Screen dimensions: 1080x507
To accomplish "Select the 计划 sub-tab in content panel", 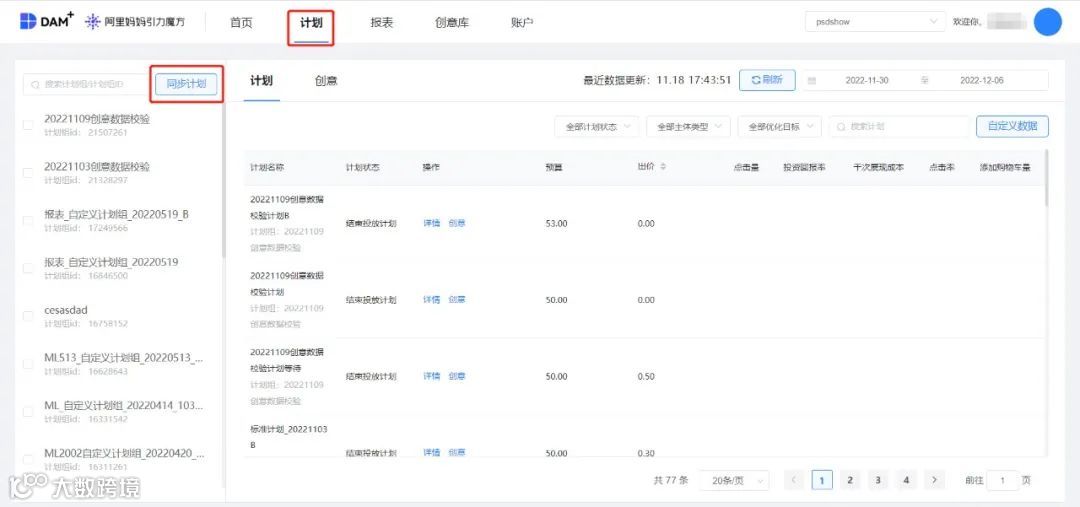I will tap(262, 81).
